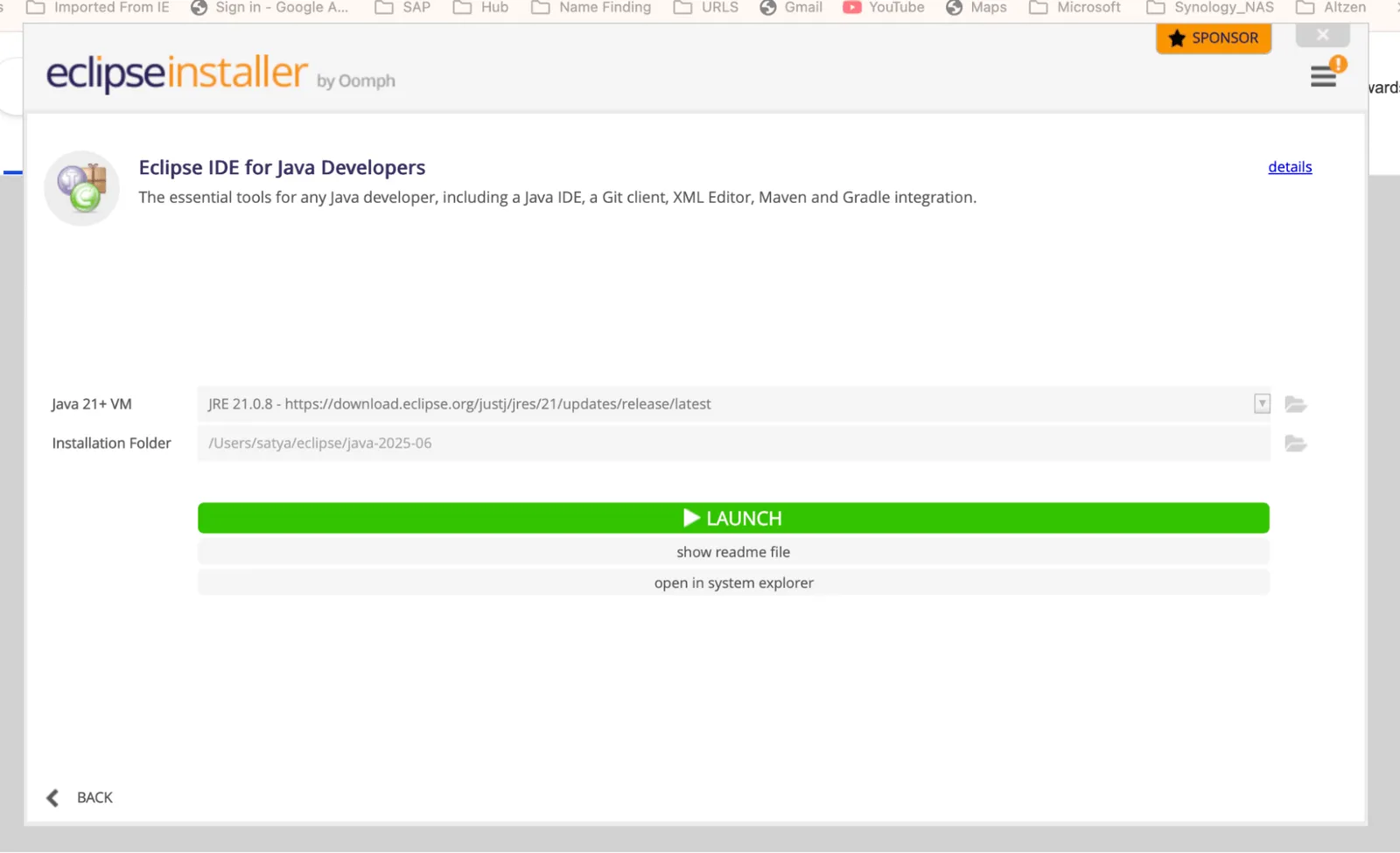Screen dimensions: 1400x853
Task: Open the installer hamburger menu
Action: pos(1323,77)
